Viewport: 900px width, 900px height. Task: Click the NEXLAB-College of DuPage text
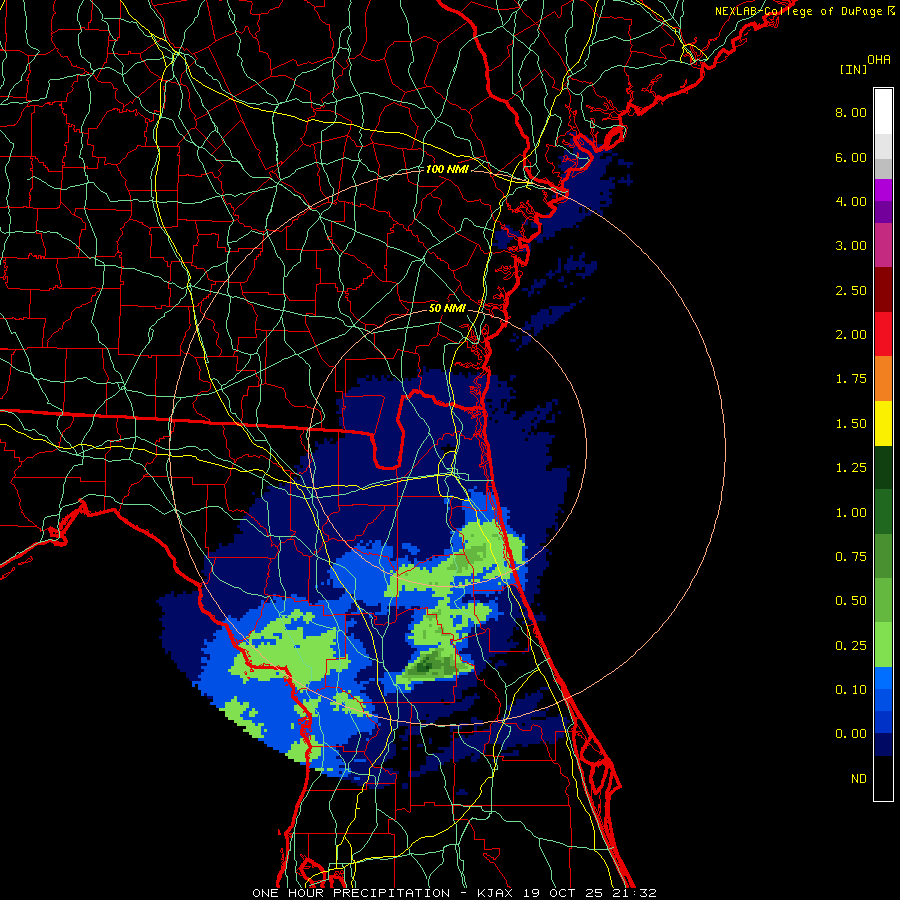click(x=798, y=11)
